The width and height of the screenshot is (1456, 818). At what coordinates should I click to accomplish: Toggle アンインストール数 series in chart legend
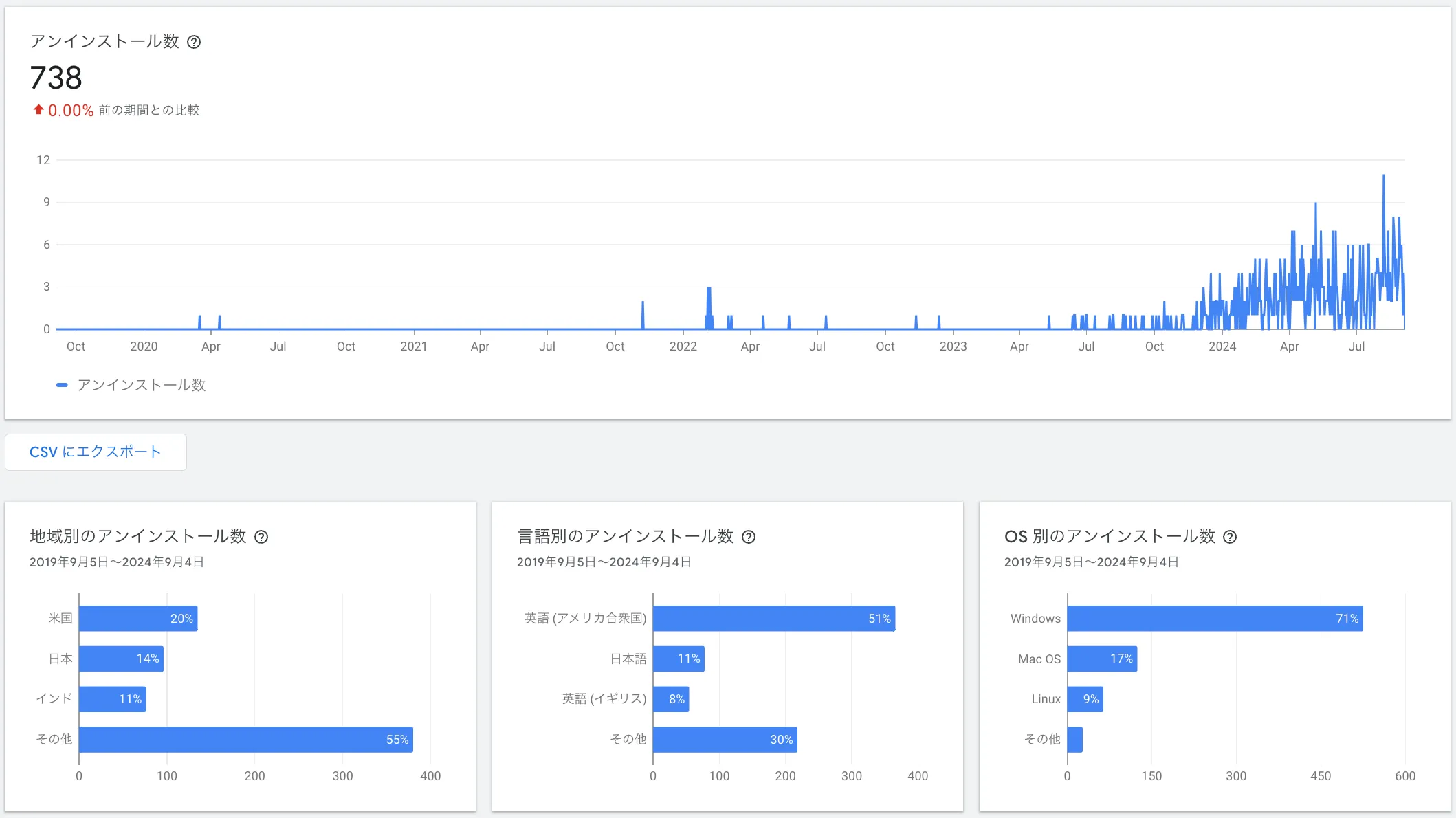pos(141,385)
